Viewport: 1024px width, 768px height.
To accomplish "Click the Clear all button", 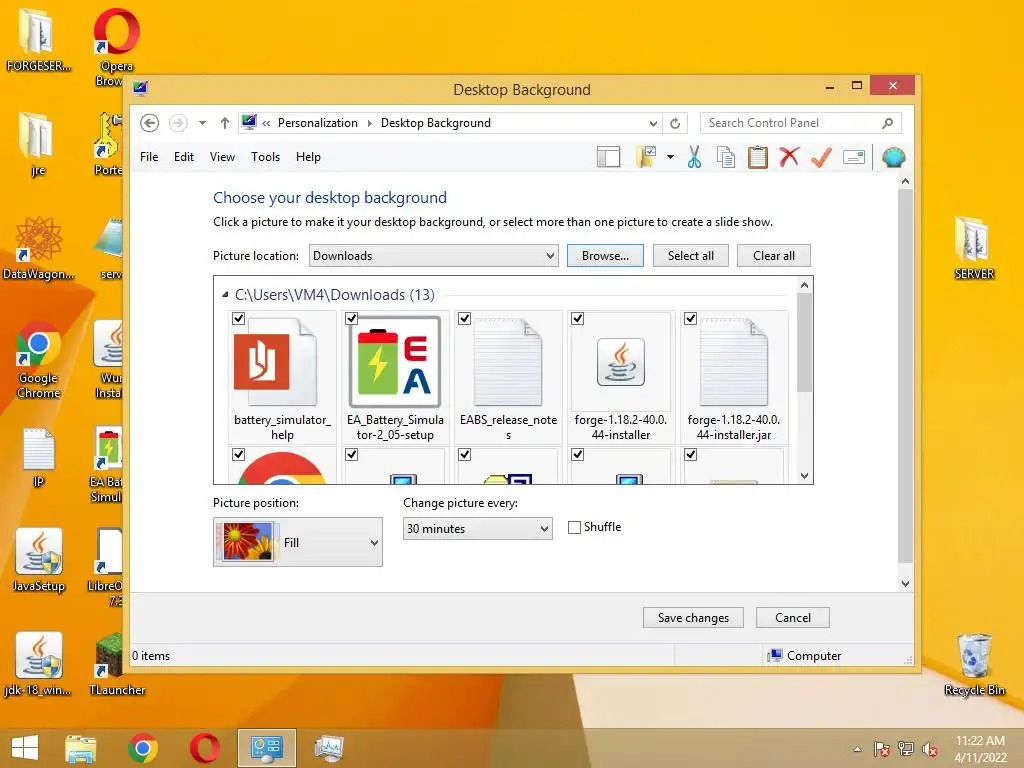I will 773,256.
